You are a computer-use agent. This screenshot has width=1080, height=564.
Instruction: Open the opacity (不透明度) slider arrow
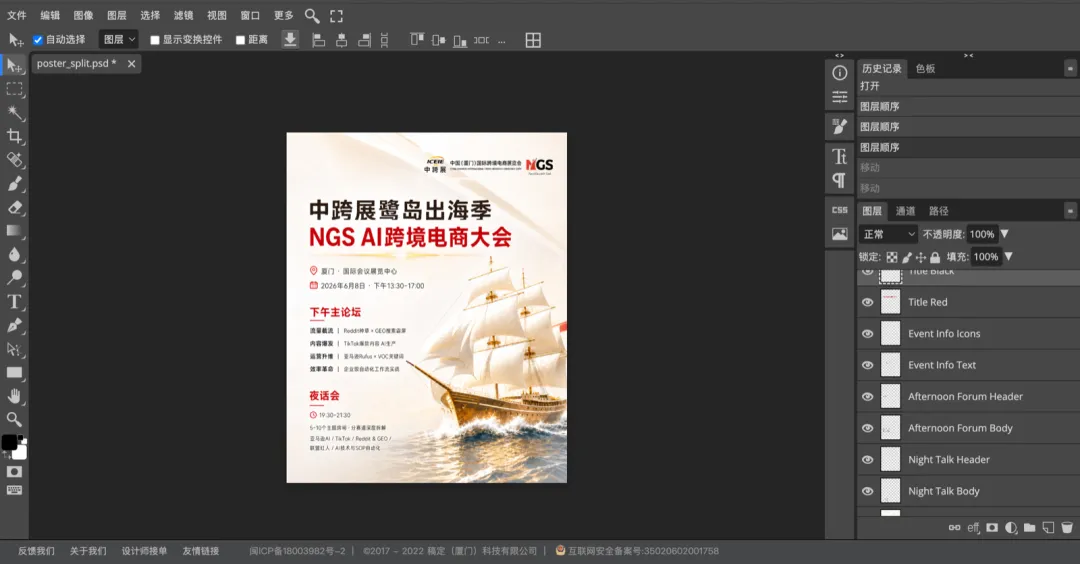[x=1004, y=234]
